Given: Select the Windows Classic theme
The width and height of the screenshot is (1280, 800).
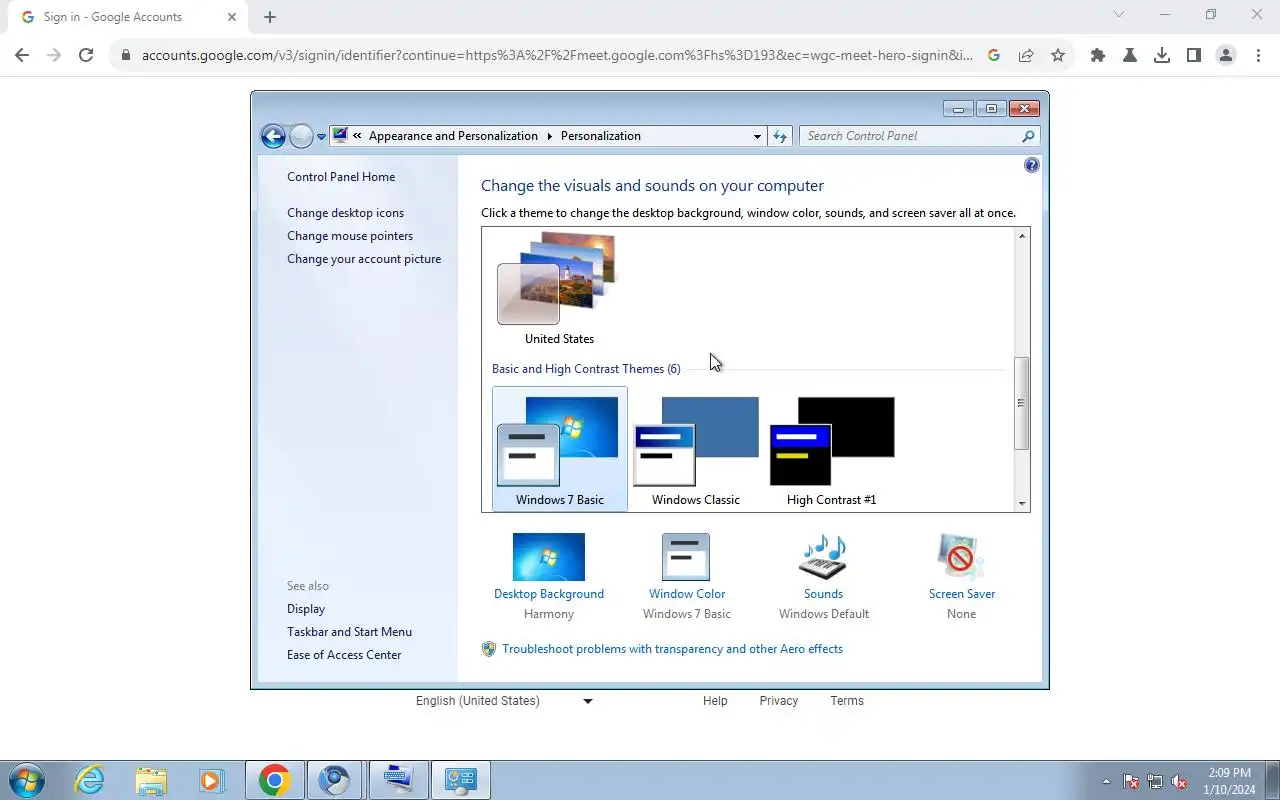Looking at the screenshot, I should coord(696,449).
